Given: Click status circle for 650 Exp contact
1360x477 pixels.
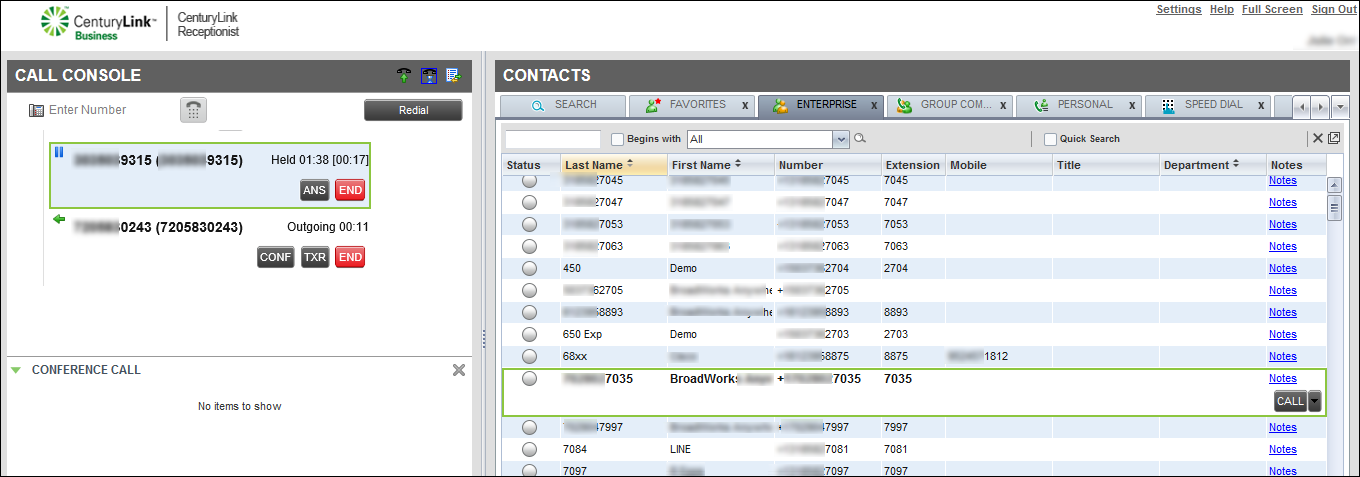Looking at the screenshot, I should point(530,334).
